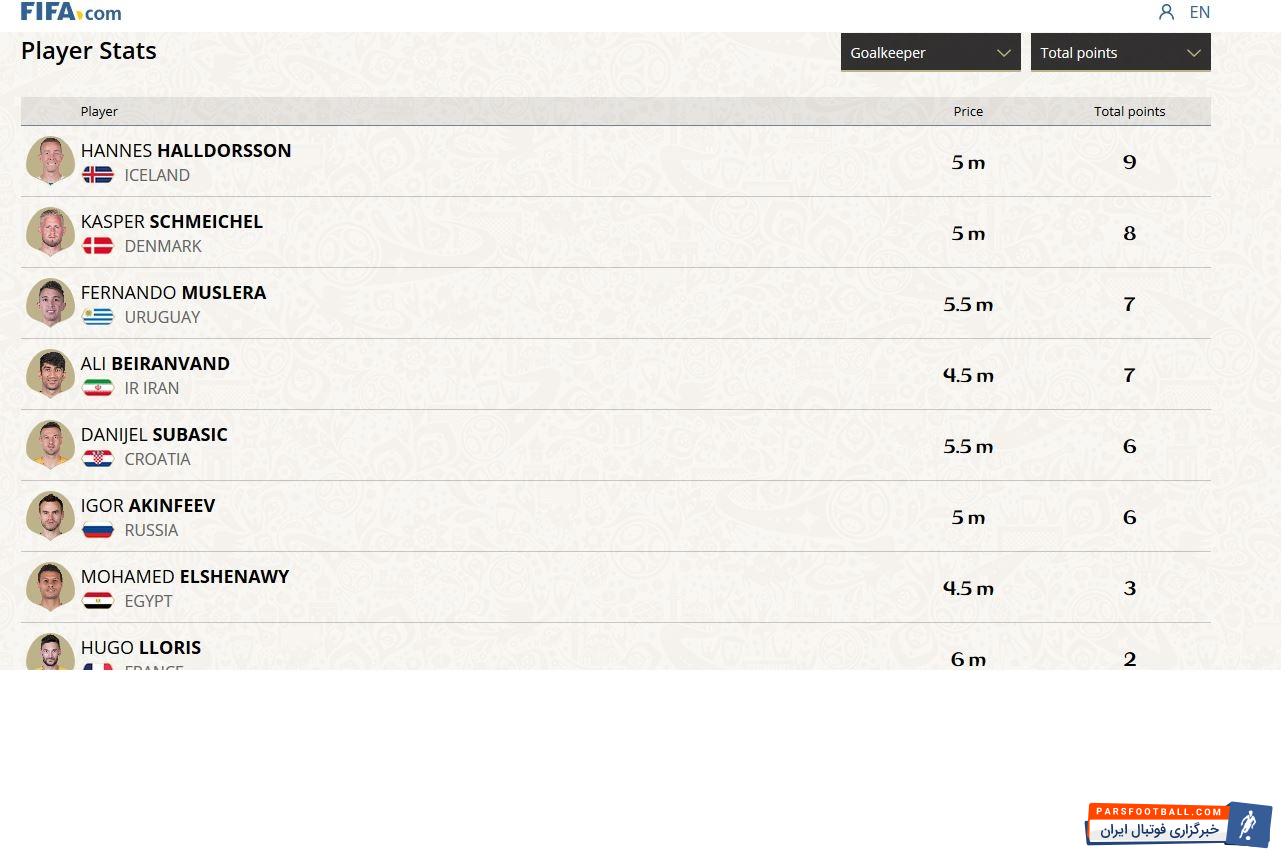Screen dimensions: 1288x864
Task: Open Kasper Schmeichel player name link
Action: [172, 222]
